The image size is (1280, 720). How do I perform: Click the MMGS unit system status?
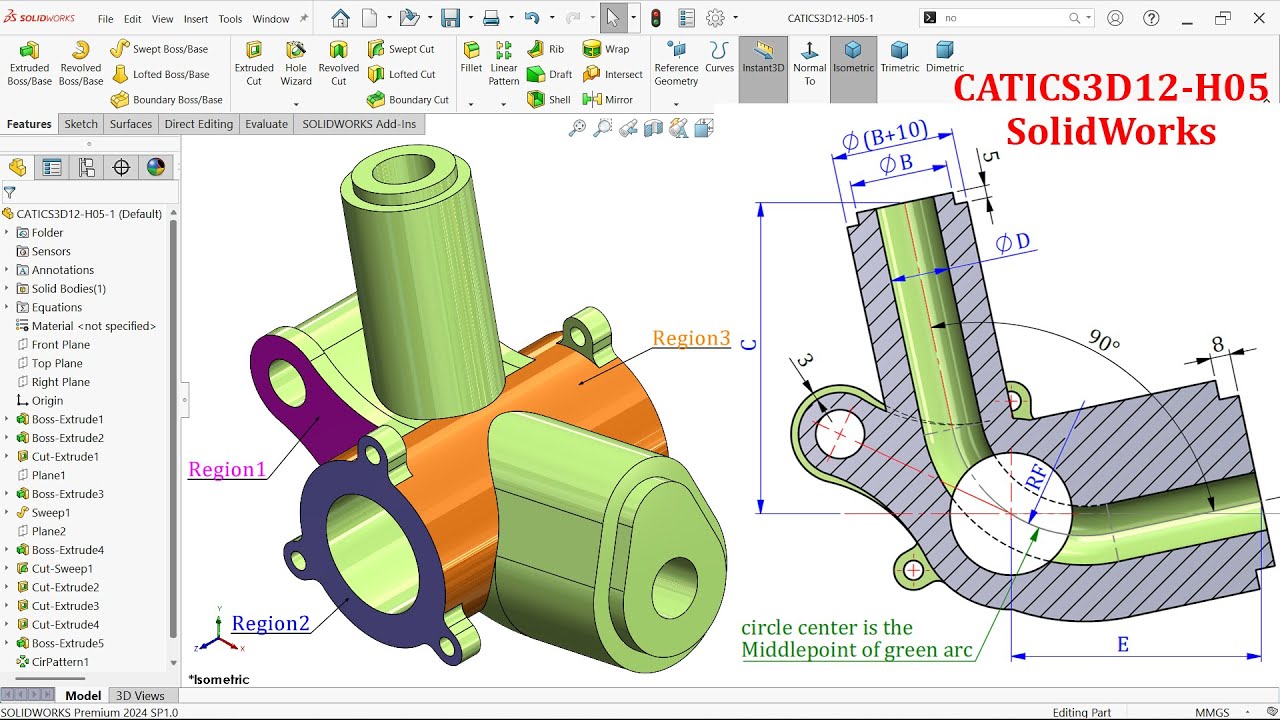1212,712
